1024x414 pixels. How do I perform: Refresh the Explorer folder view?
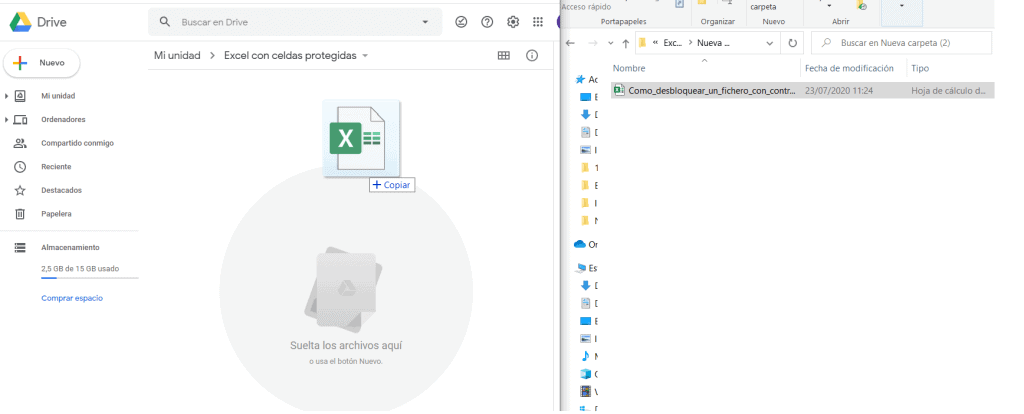point(792,43)
